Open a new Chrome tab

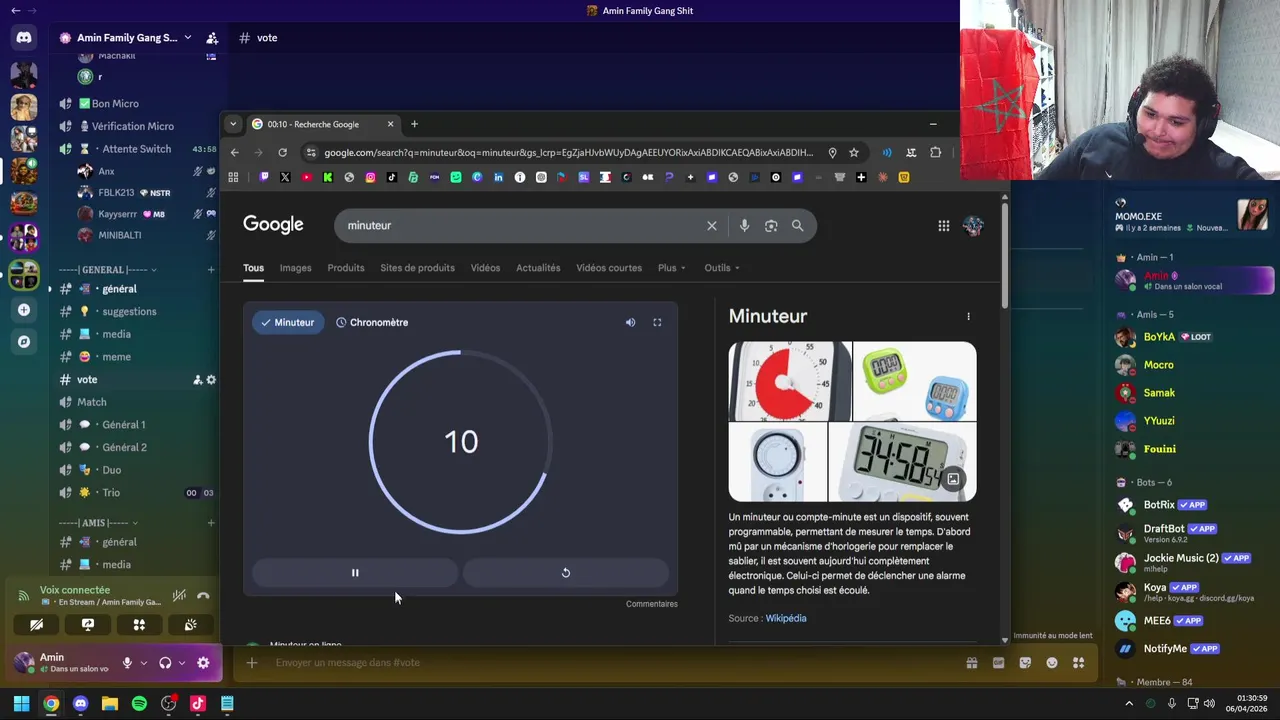(414, 124)
